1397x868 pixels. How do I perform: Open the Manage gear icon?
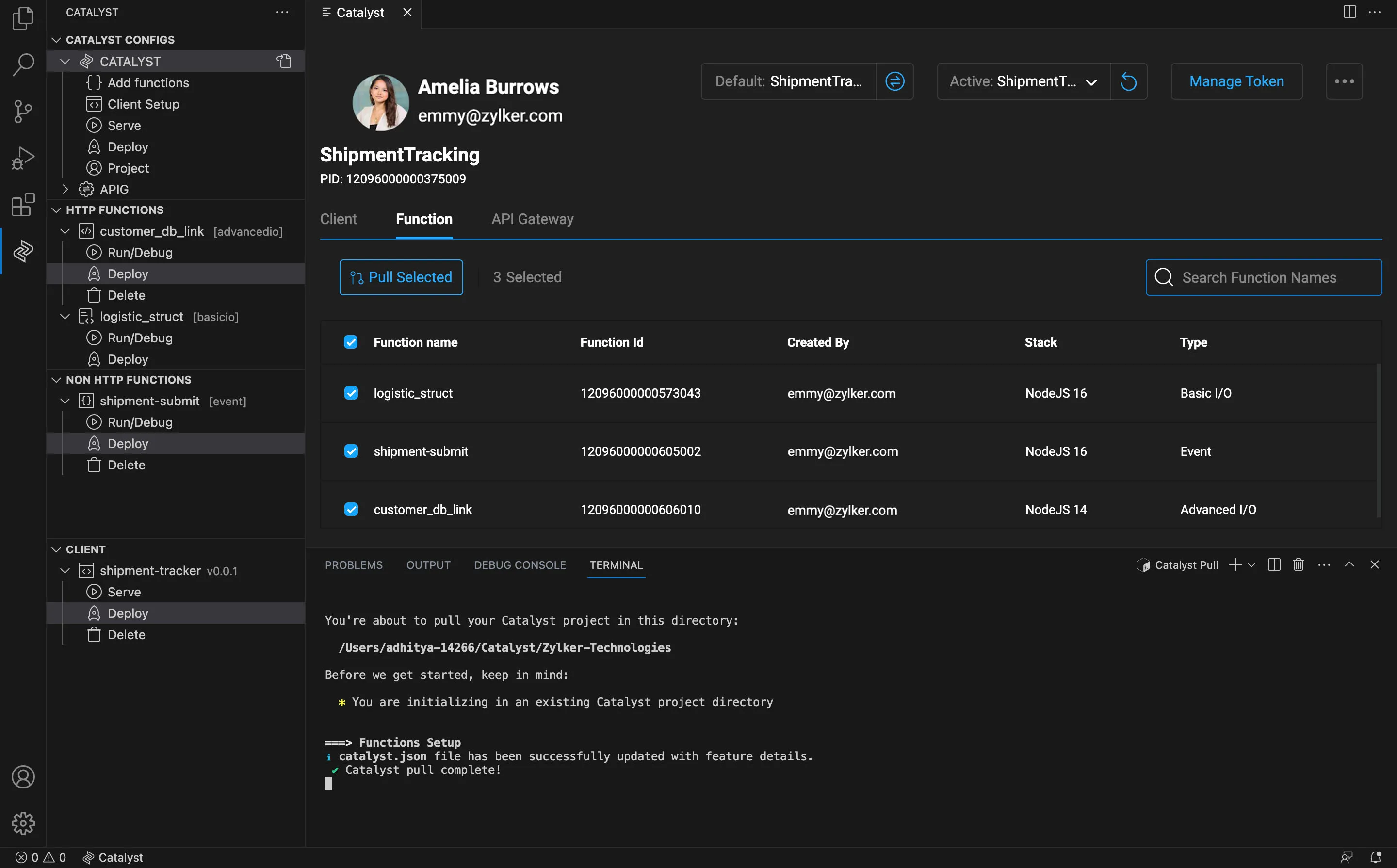tap(23, 823)
